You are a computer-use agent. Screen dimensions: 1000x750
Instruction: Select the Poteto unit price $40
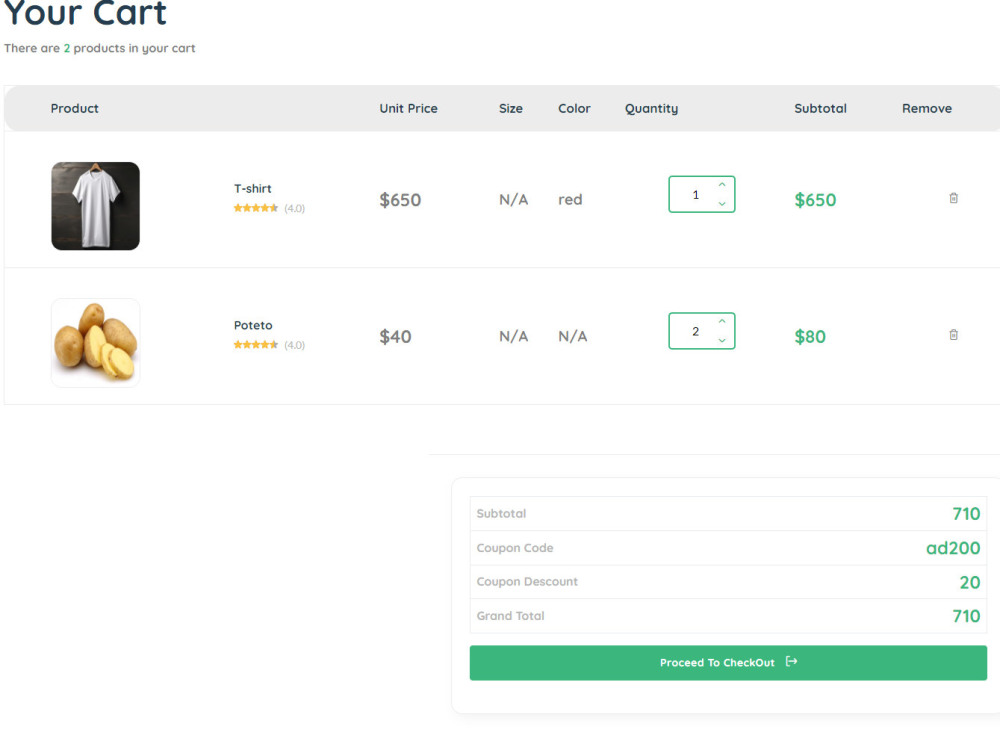395,337
